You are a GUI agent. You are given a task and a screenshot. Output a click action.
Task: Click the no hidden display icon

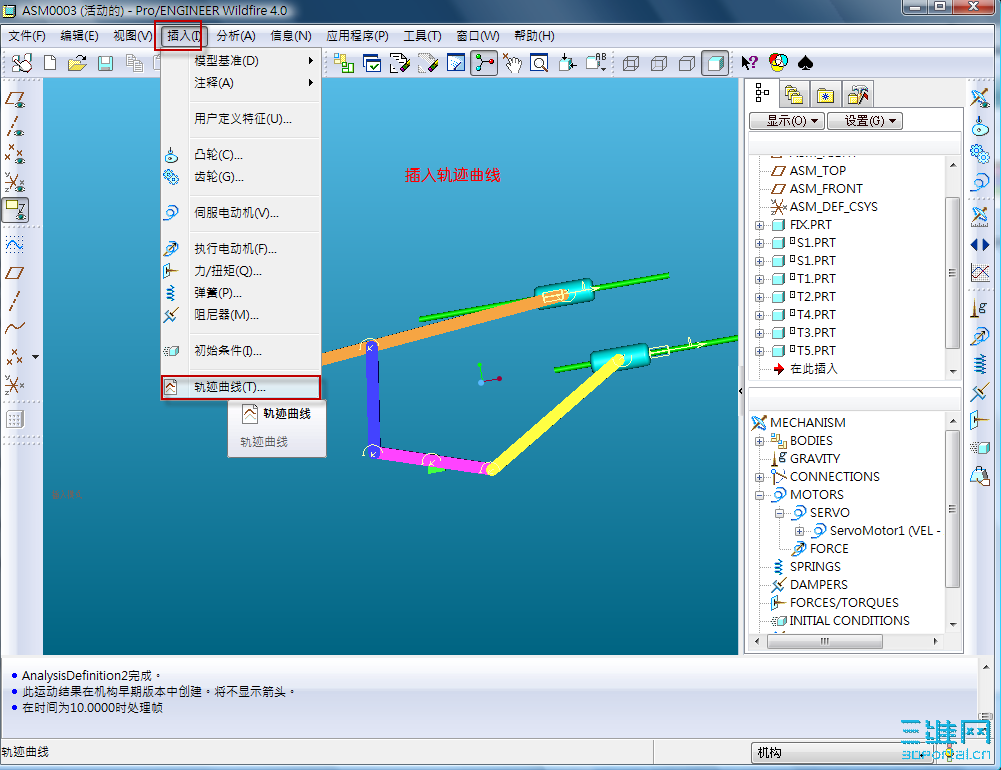pyautogui.click(x=687, y=63)
